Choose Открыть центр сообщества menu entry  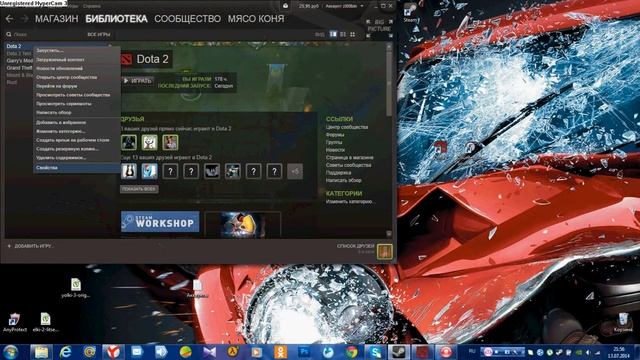[x=77, y=77]
